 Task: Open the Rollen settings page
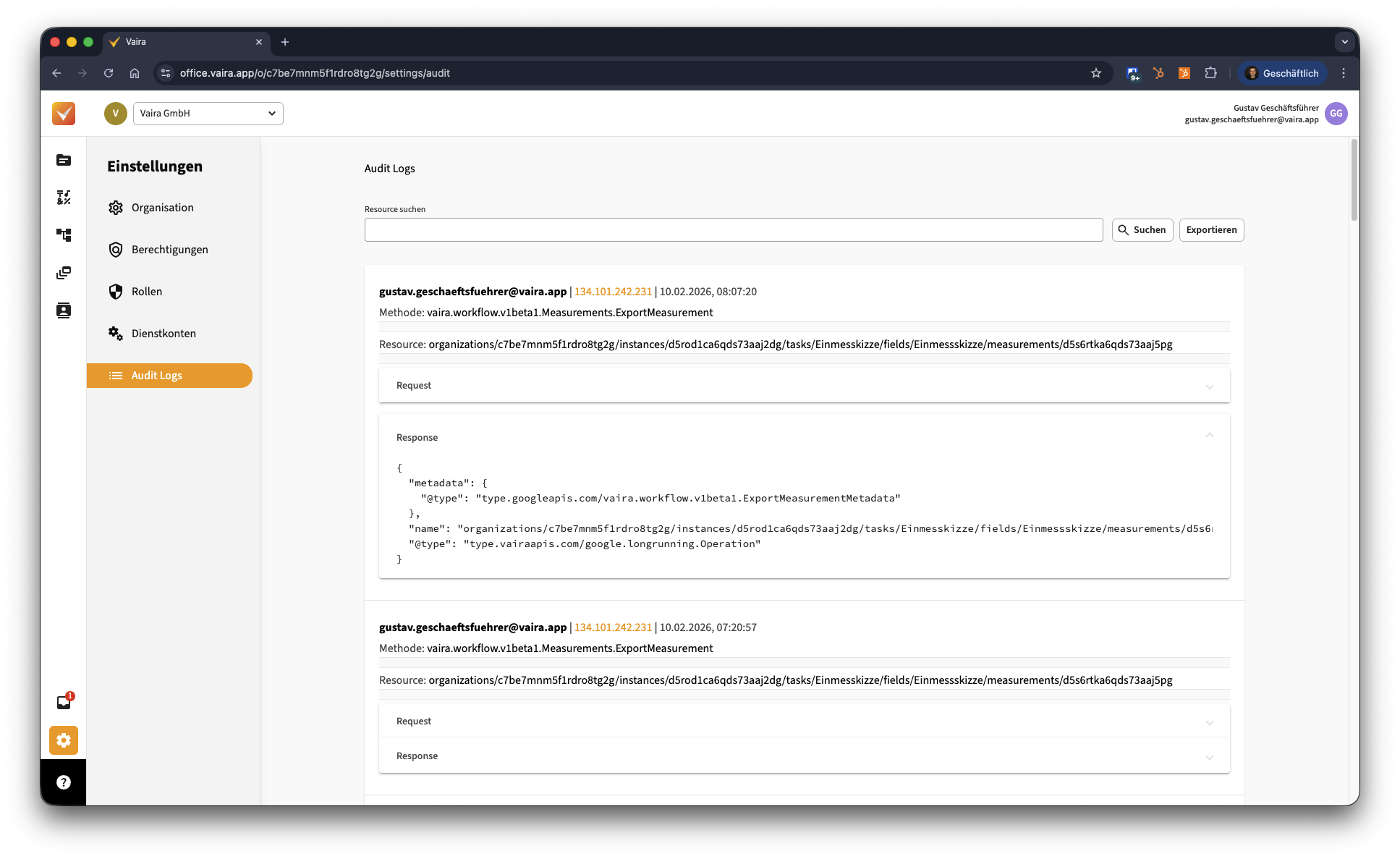coord(147,292)
